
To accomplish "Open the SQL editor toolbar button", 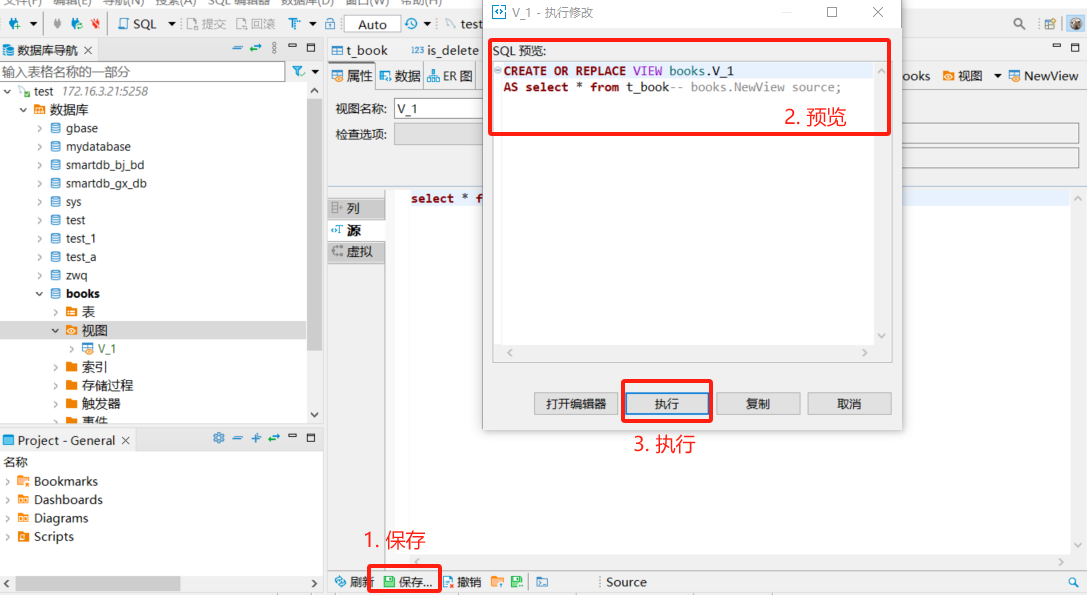I will [138, 24].
